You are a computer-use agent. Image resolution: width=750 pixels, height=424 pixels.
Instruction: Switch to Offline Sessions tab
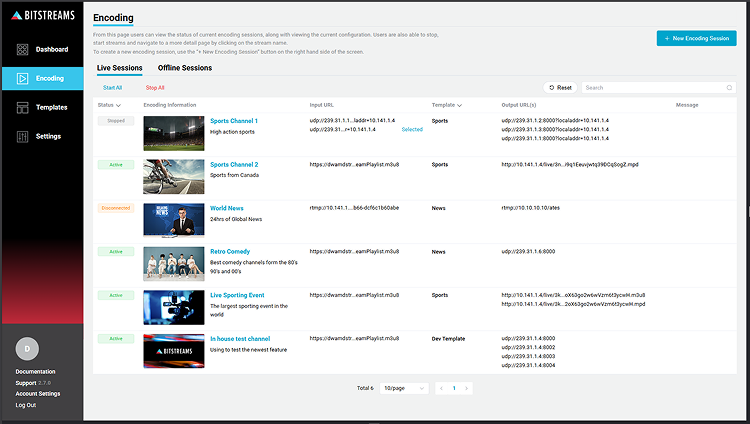point(185,68)
